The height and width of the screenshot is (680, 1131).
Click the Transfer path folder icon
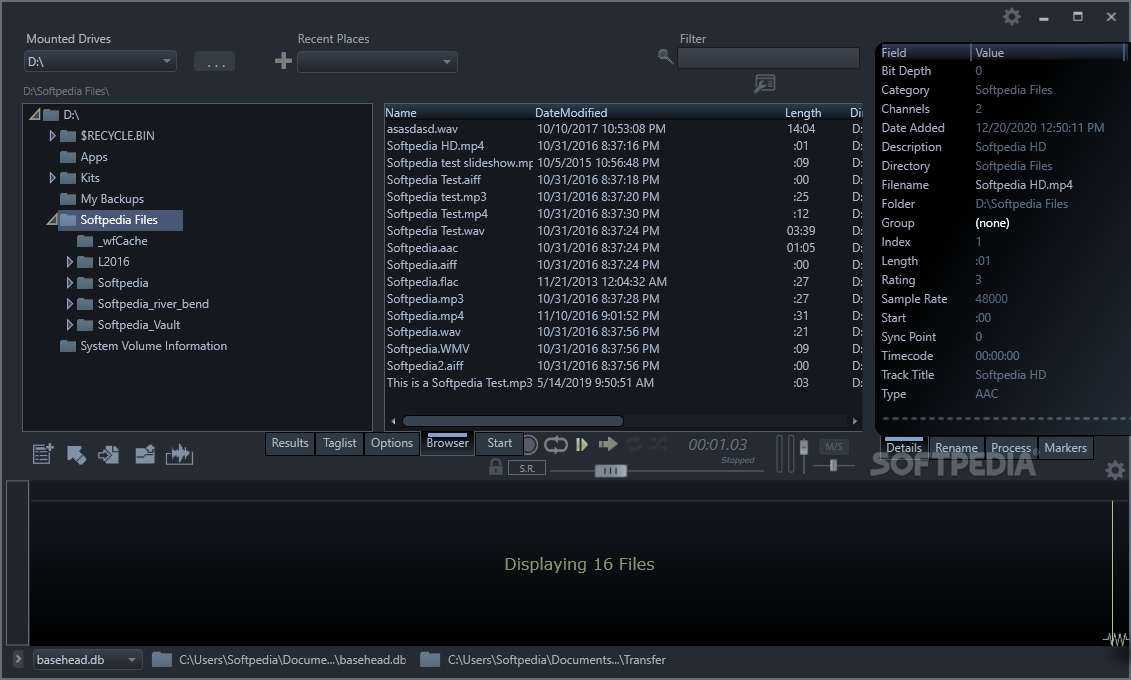click(430, 660)
